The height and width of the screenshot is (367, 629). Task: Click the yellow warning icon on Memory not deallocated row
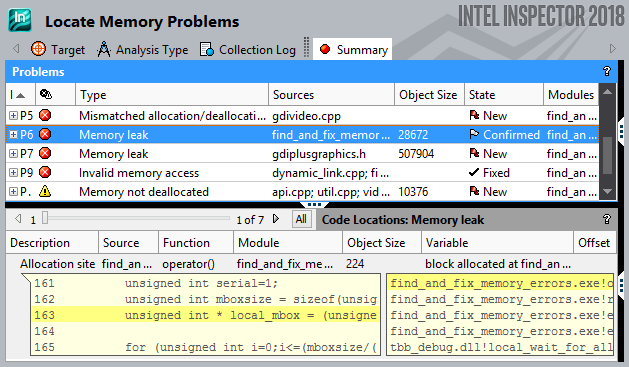tap(45, 192)
